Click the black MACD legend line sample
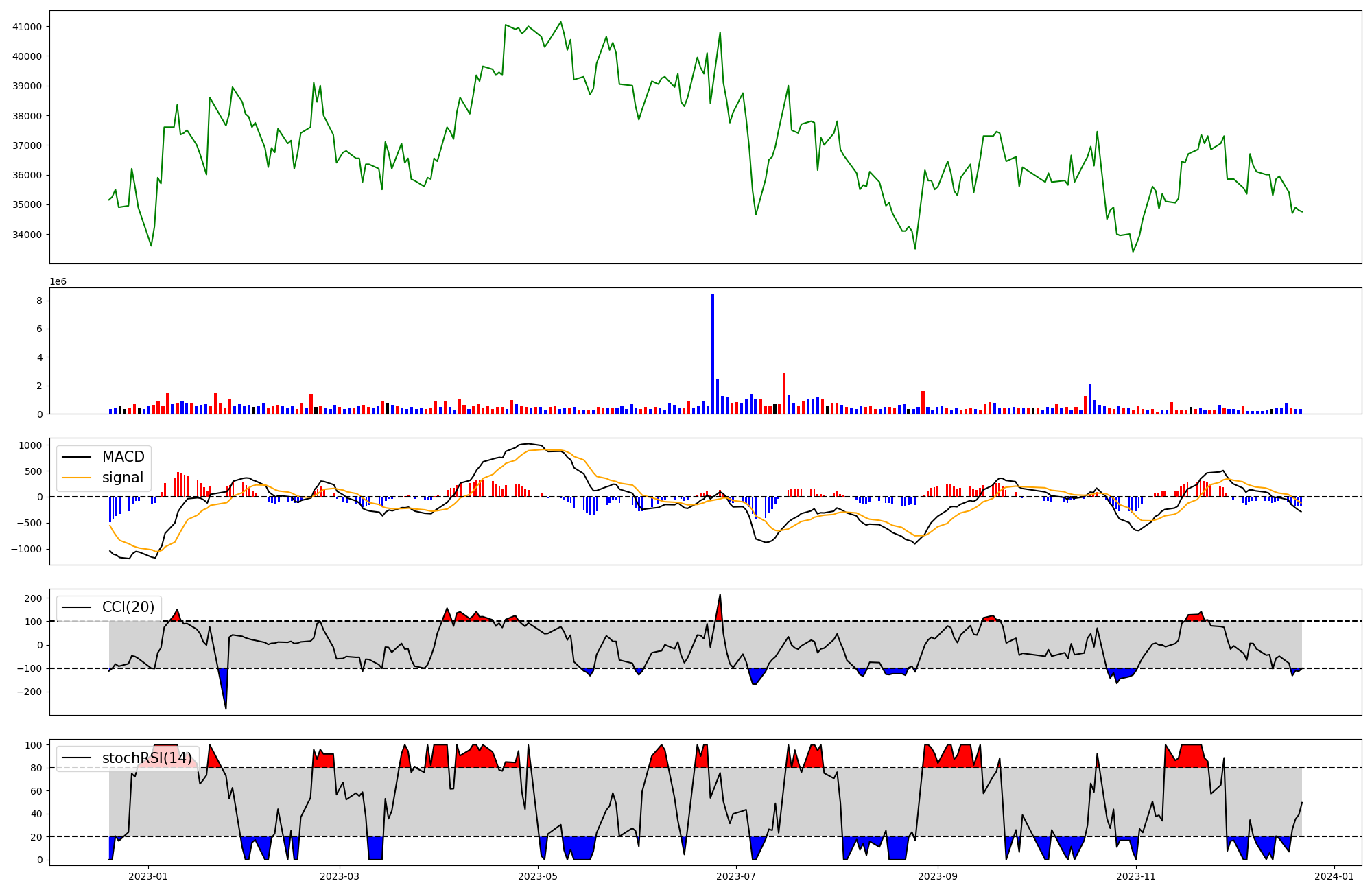This screenshot has width=1372, height=892. pyautogui.click(x=78, y=457)
